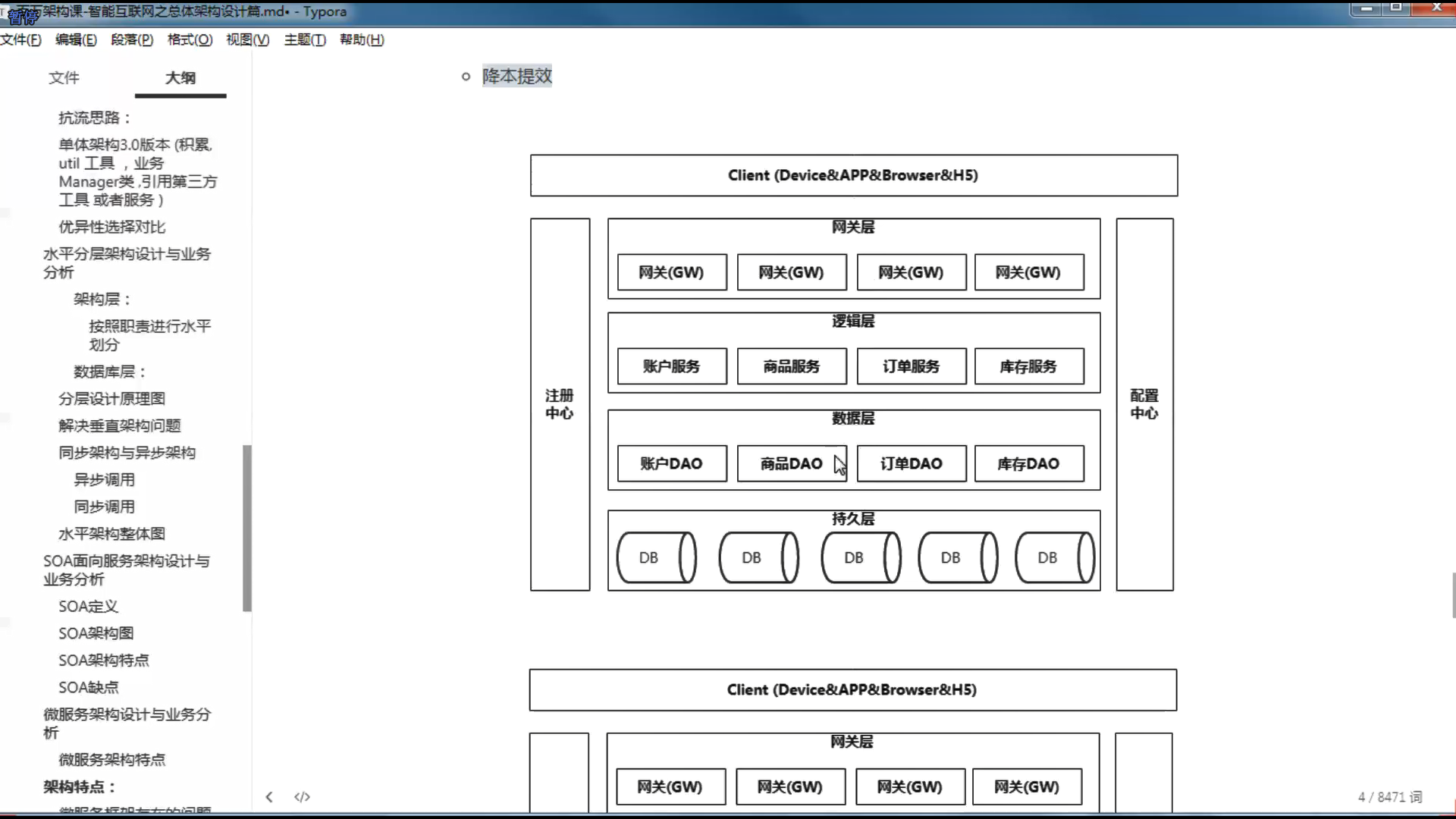1456x819 pixels.
Task: Open the 格式 menu
Action: [x=190, y=39]
